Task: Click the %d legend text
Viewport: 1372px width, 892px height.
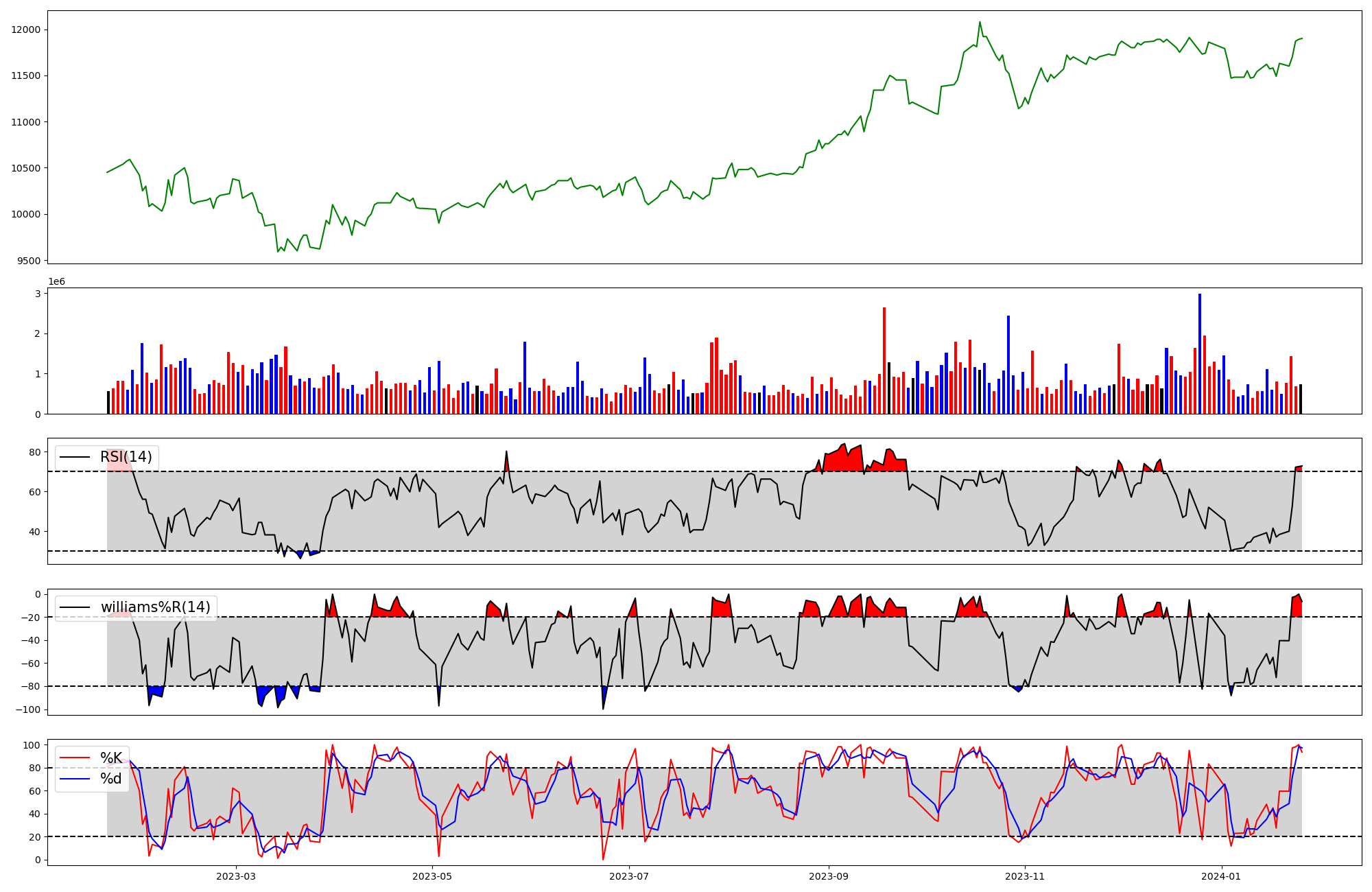Action: (111, 779)
